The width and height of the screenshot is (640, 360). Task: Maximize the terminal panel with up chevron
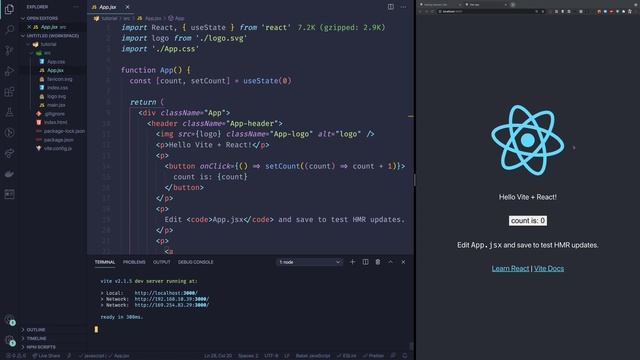(391, 262)
